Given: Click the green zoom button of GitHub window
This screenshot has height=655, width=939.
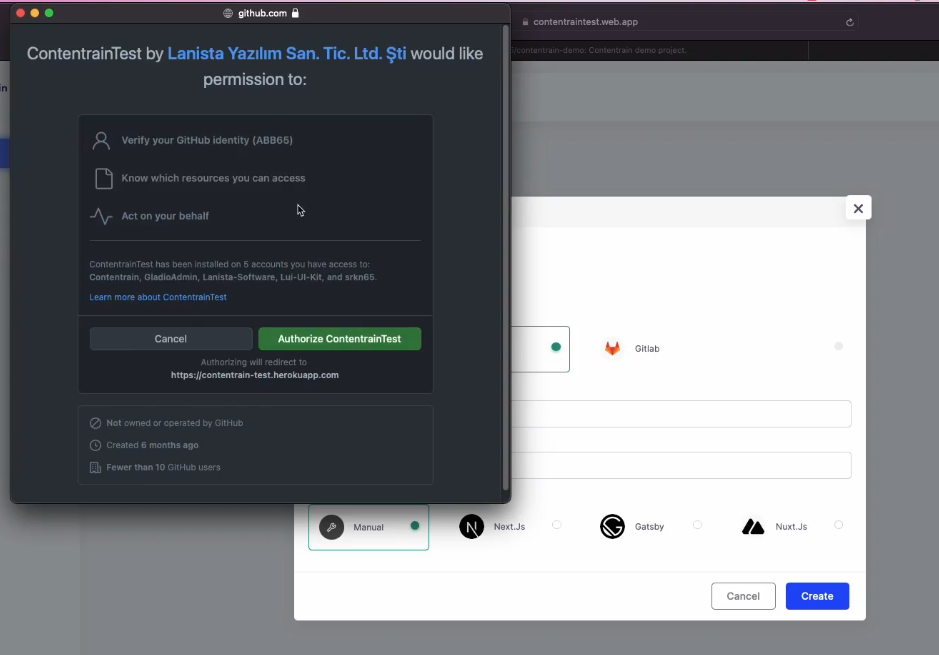Looking at the screenshot, I should pyautogui.click(x=49, y=13).
